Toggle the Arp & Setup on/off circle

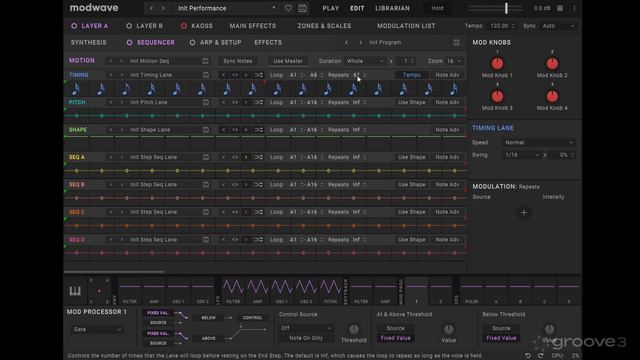[192, 42]
